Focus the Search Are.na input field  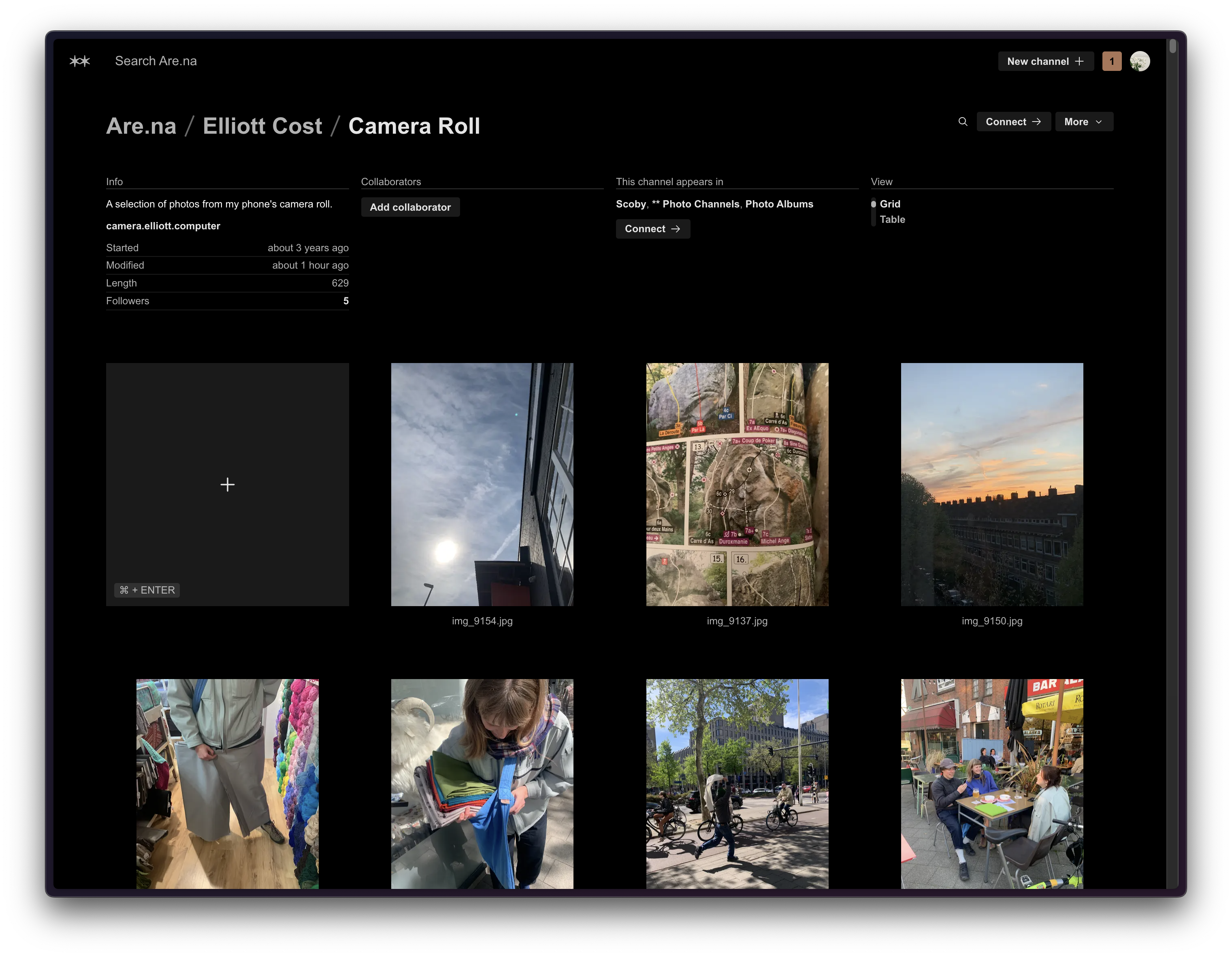click(156, 61)
